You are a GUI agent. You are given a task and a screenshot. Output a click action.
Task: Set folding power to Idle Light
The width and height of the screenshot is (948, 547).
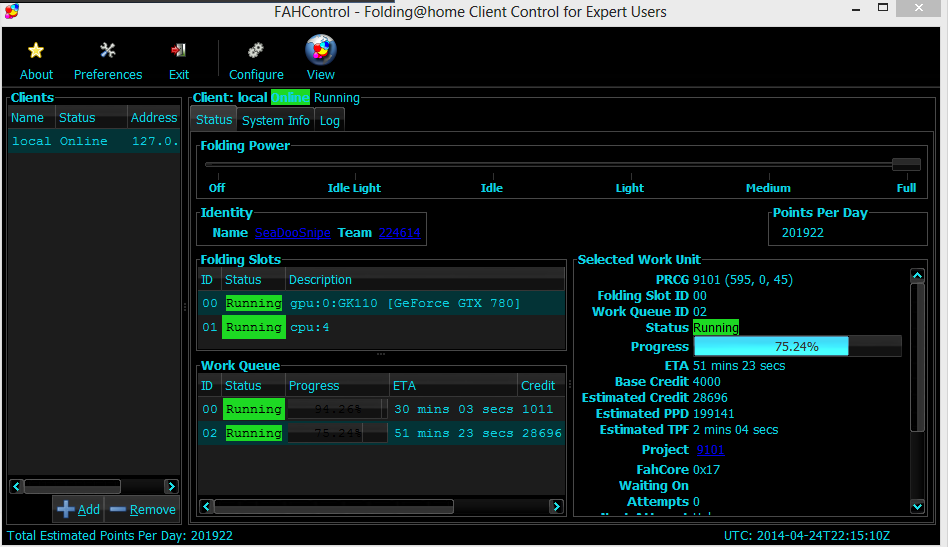(x=354, y=188)
